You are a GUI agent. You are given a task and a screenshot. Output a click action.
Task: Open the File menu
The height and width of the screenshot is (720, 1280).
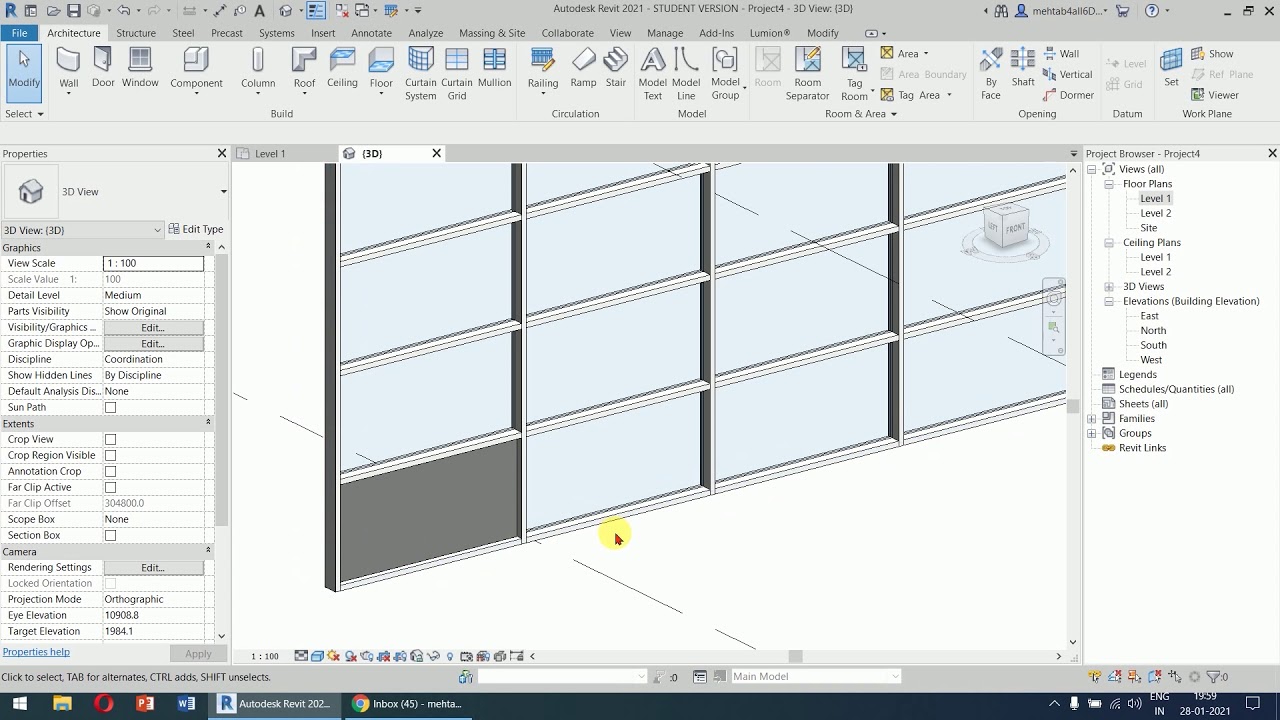[x=19, y=33]
